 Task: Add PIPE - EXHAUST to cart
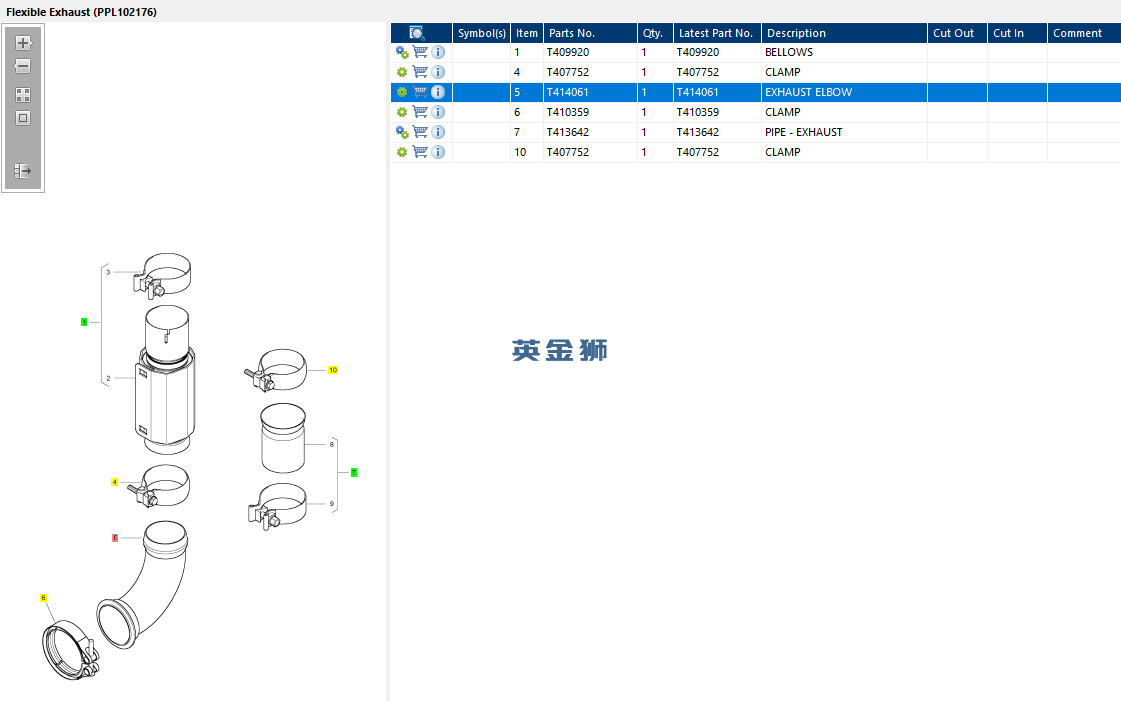(x=420, y=132)
